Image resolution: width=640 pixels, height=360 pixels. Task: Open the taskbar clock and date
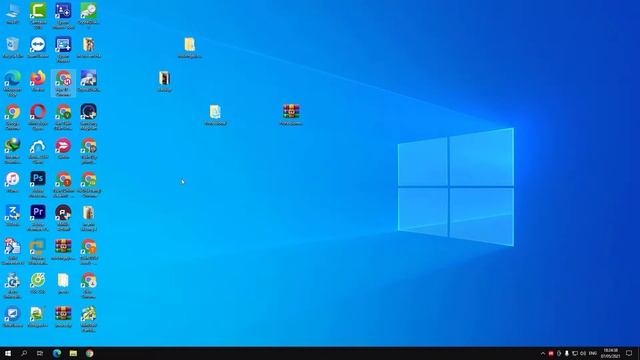610,353
